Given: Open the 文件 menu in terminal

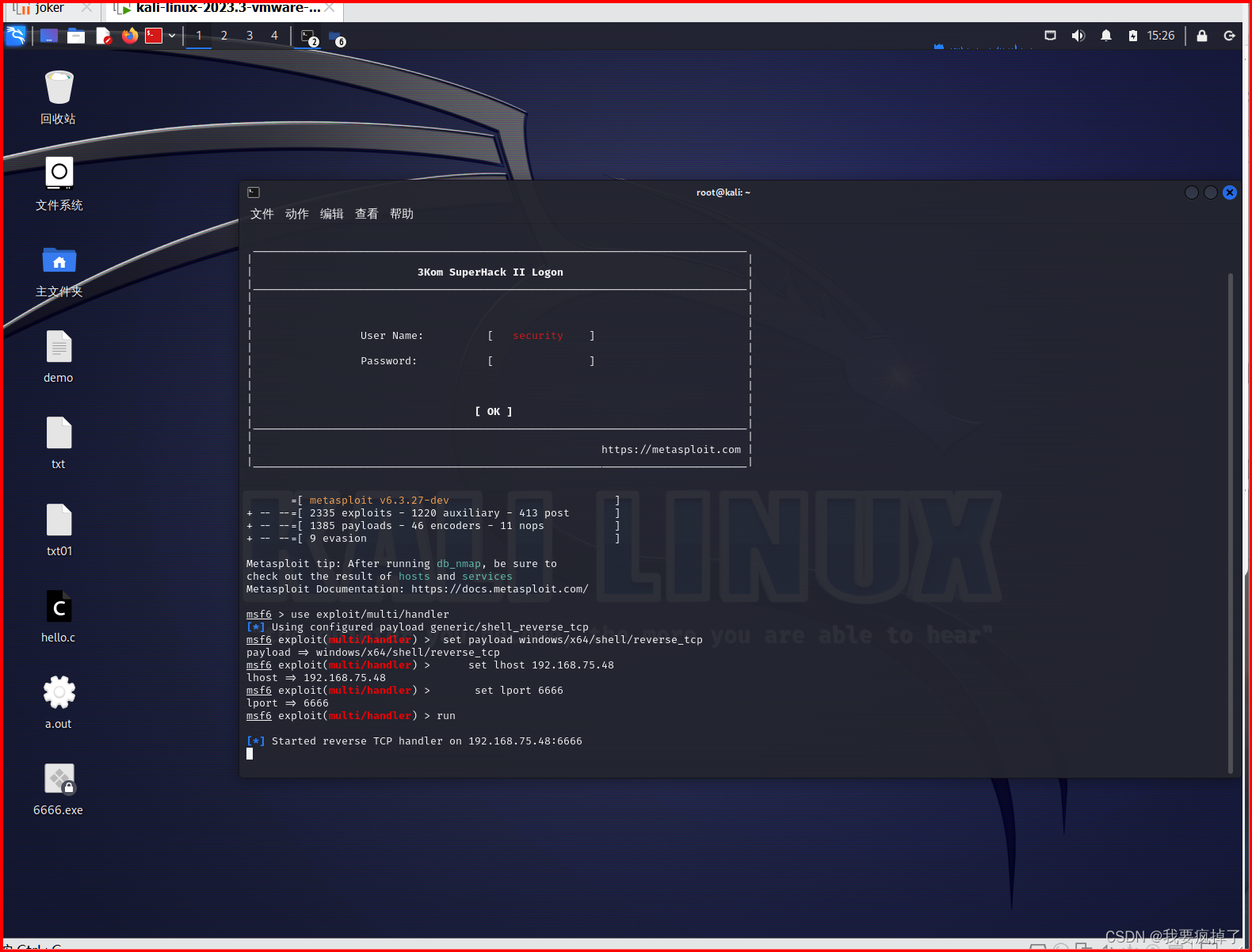Looking at the screenshot, I should [262, 214].
